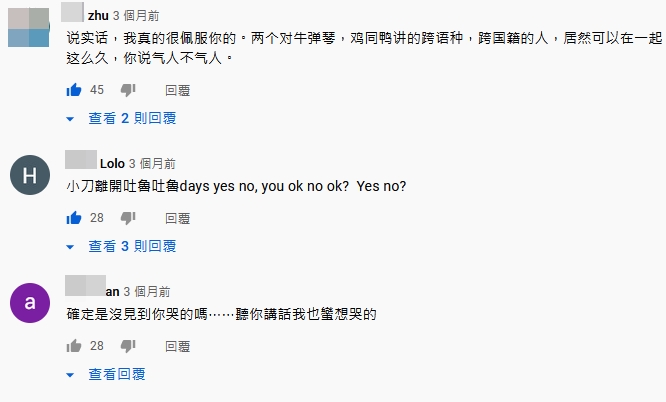Like the comment by zhu

click(74, 90)
